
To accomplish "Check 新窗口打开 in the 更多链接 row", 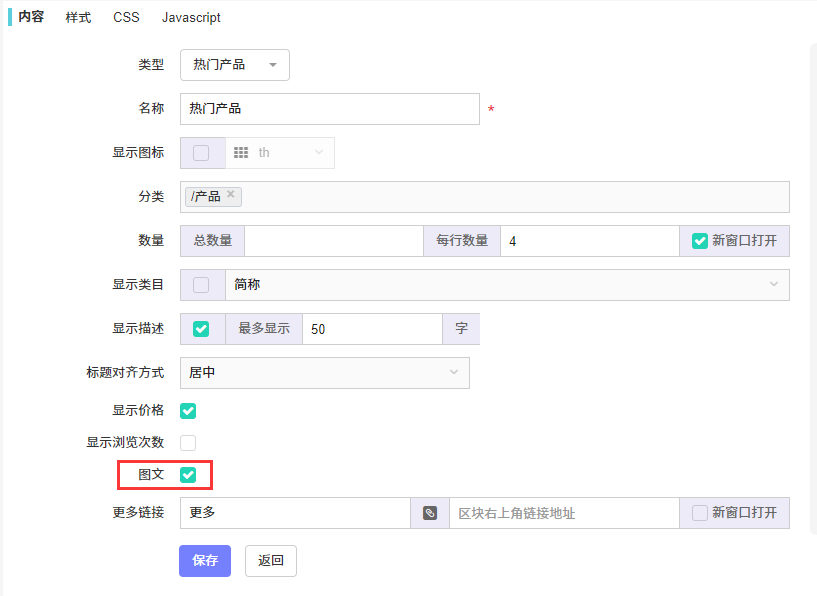I will click(x=699, y=513).
